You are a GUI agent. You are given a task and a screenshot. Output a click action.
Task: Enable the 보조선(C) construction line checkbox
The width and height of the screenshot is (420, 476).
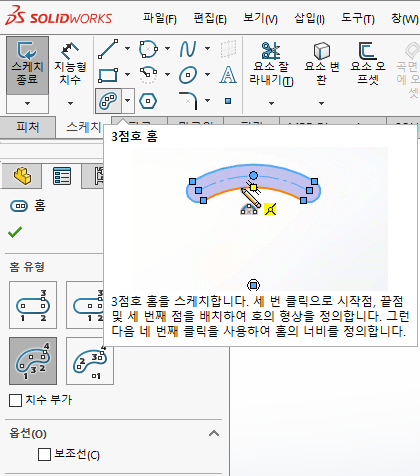pos(44,454)
